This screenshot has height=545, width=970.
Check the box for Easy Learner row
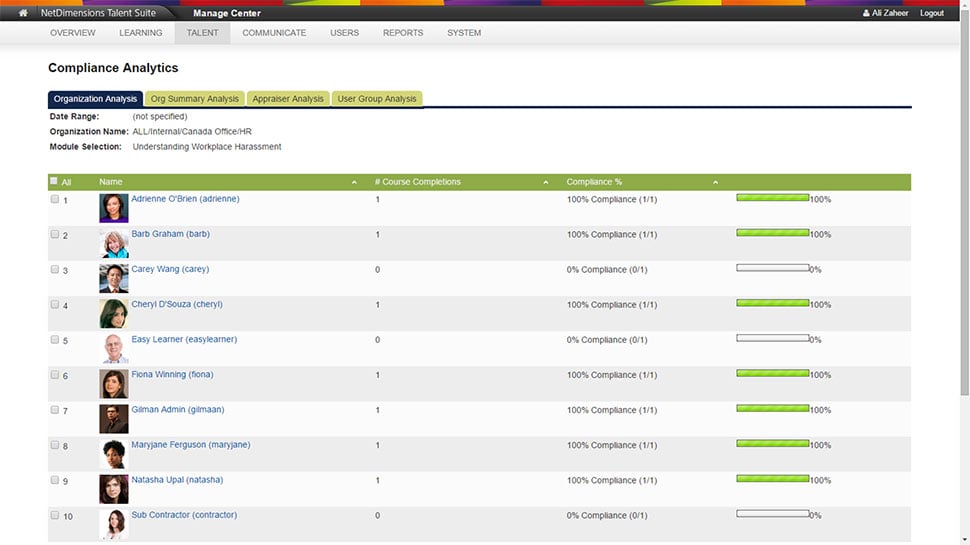tap(54, 340)
